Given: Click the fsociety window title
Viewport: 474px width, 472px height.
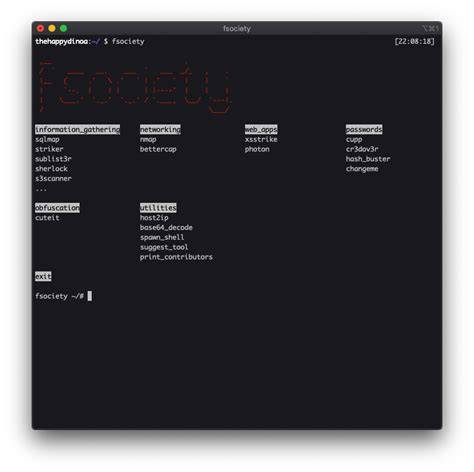Looking at the screenshot, I should (x=237, y=29).
